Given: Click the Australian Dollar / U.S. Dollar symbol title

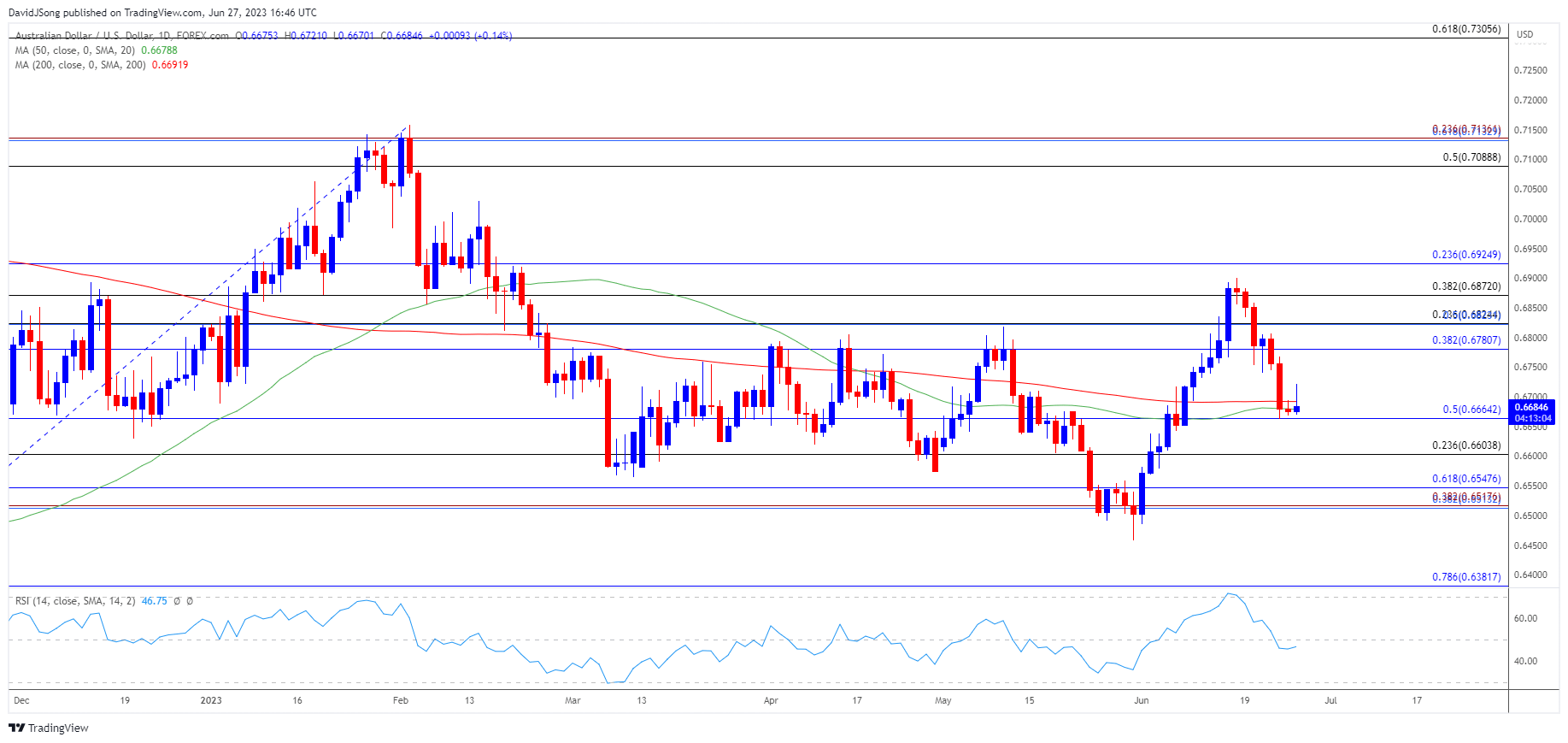Looking at the screenshot, I should click(122, 36).
